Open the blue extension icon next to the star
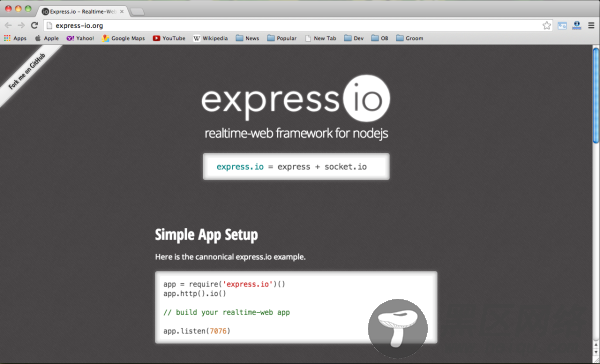Screen dimensions: 600x364 pyautogui.click(x=562, y=26)
